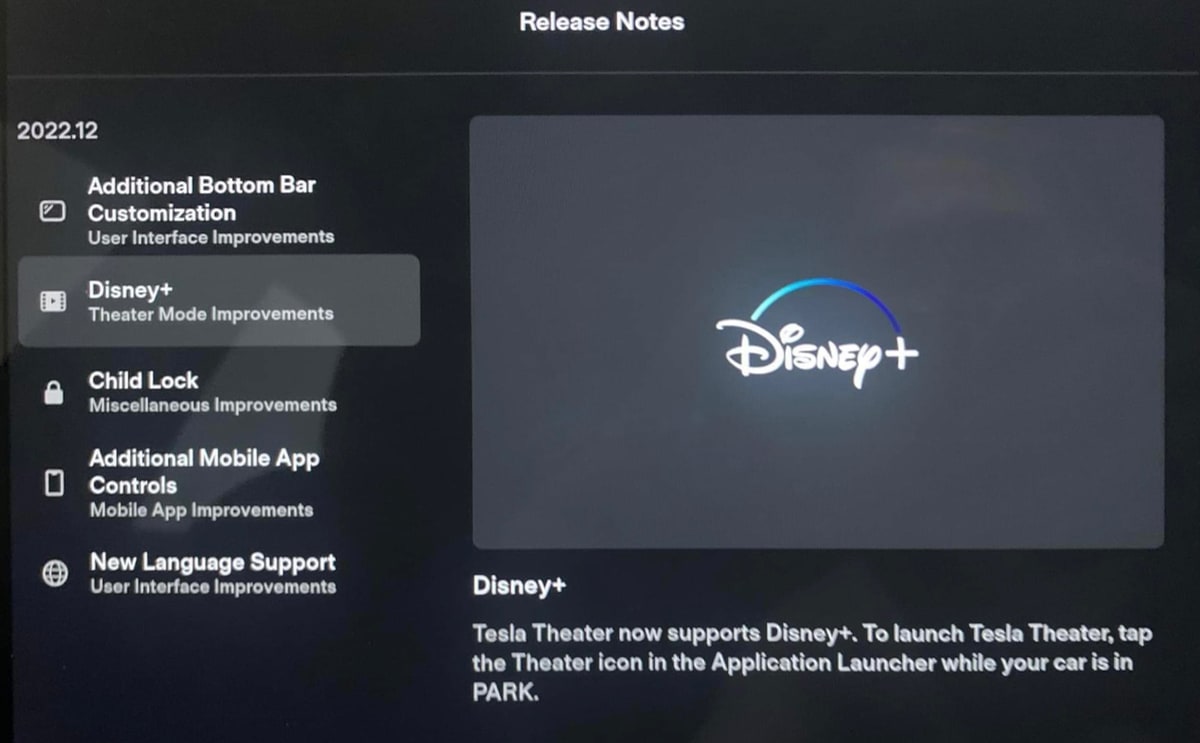This screenshot has height=743, width=1200.
Task: Click the mobile phone icon
Action: (x=54, y=485)
